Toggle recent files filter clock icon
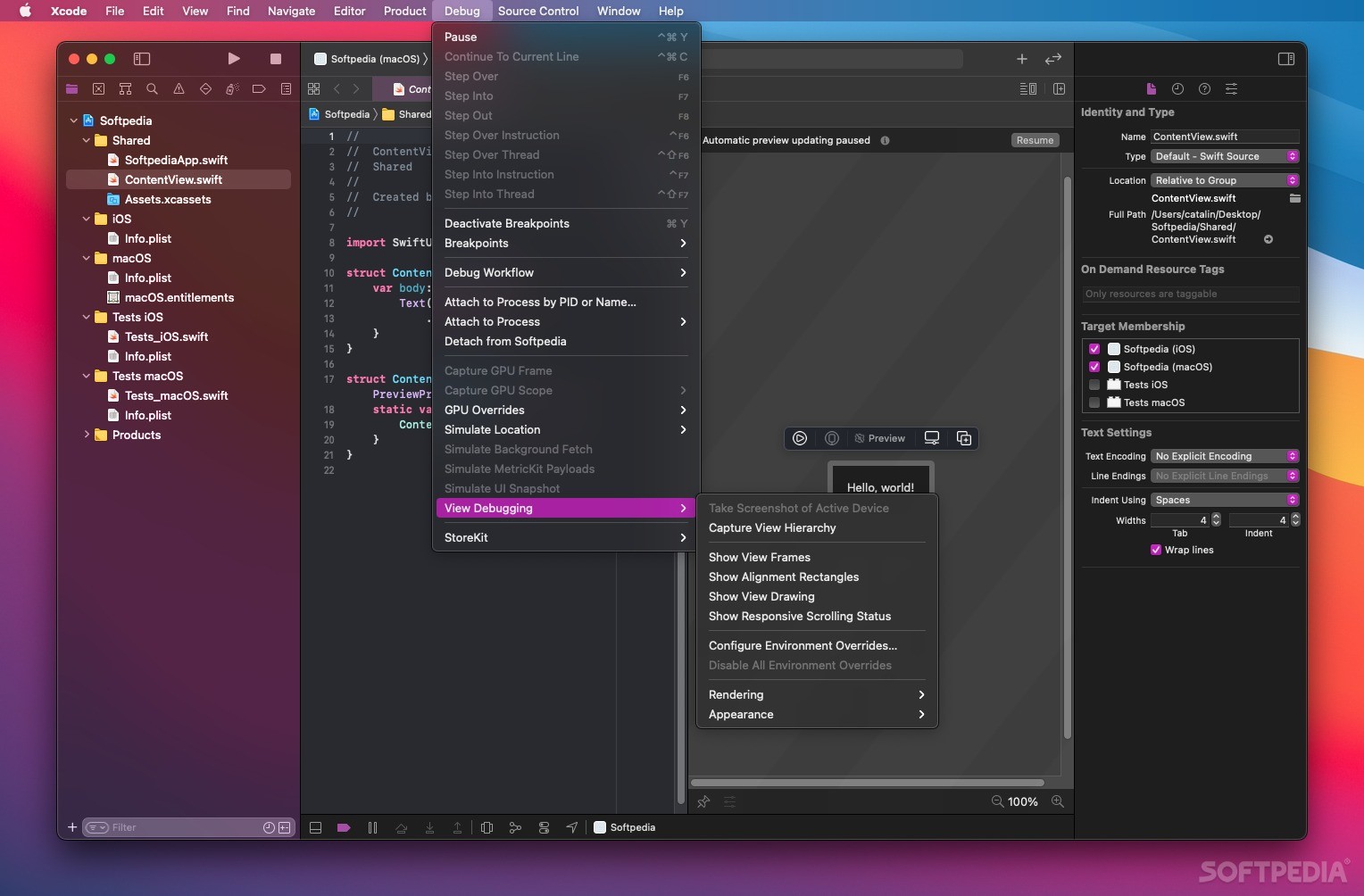Image resolution: width=1364 pixels, height=896 pixels. pyautogui.click(x=269, y=827)
